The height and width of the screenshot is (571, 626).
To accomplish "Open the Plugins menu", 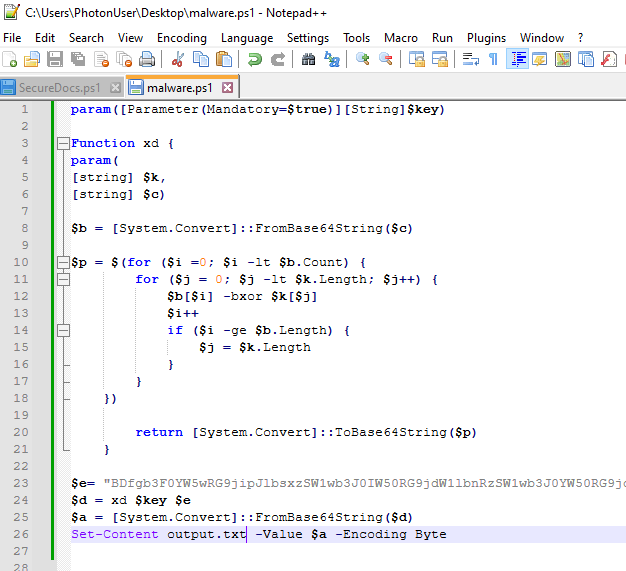I will click(x=486, y=38).
